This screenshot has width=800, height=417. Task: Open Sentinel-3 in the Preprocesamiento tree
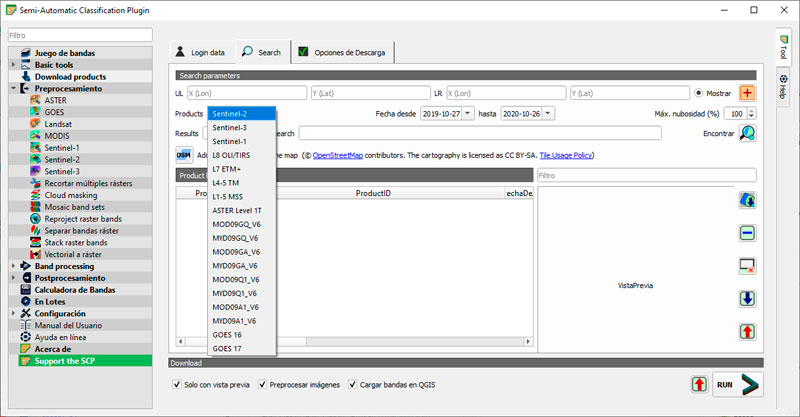tap(62, 171)
